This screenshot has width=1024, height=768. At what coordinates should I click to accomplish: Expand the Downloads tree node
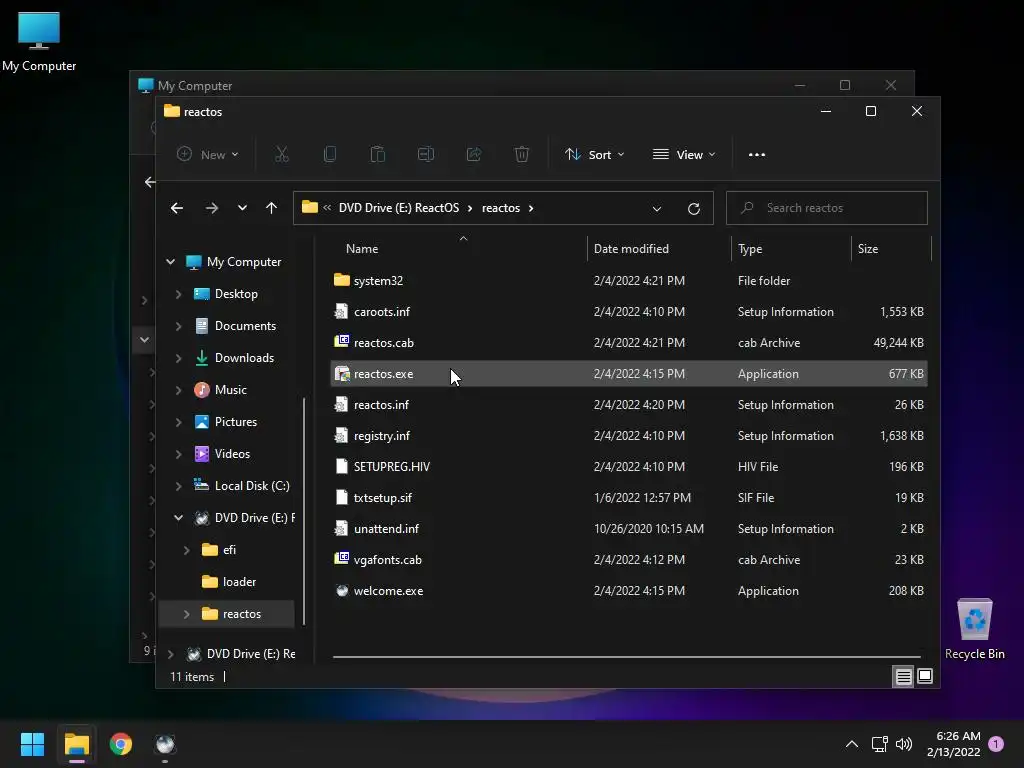178,358
